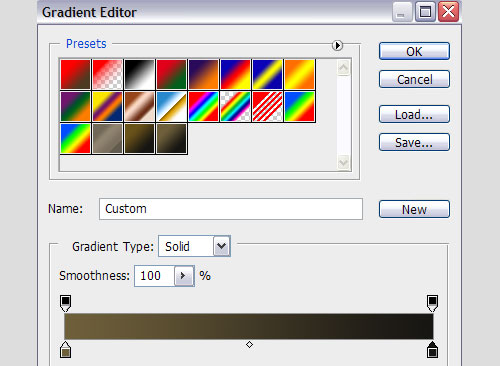Select the transparent rainbow gradient preset
Viewport: 500px width, 366px height.
coord(235,106)
